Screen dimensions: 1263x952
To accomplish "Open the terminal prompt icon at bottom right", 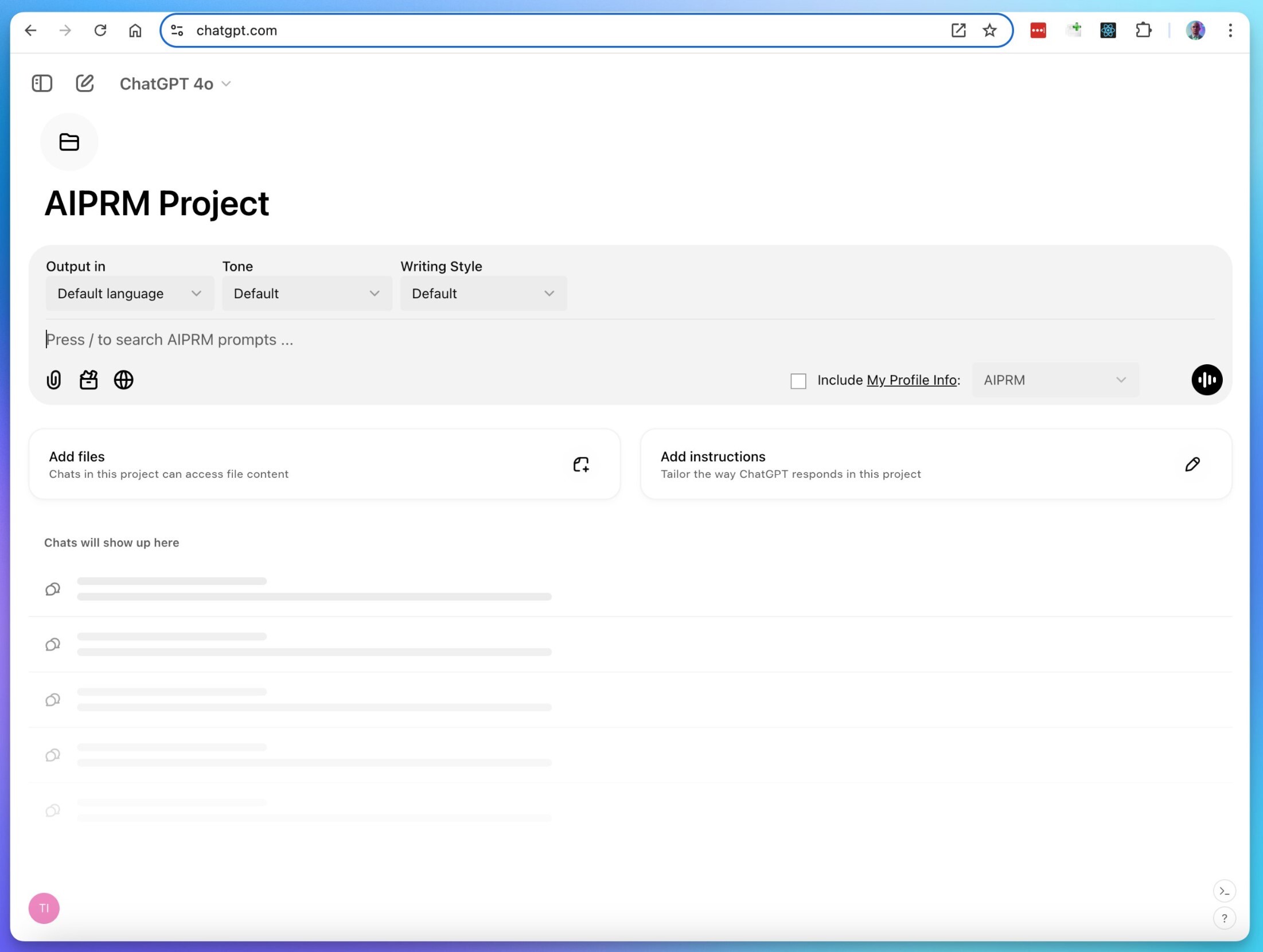I will tap(1224, 891).
